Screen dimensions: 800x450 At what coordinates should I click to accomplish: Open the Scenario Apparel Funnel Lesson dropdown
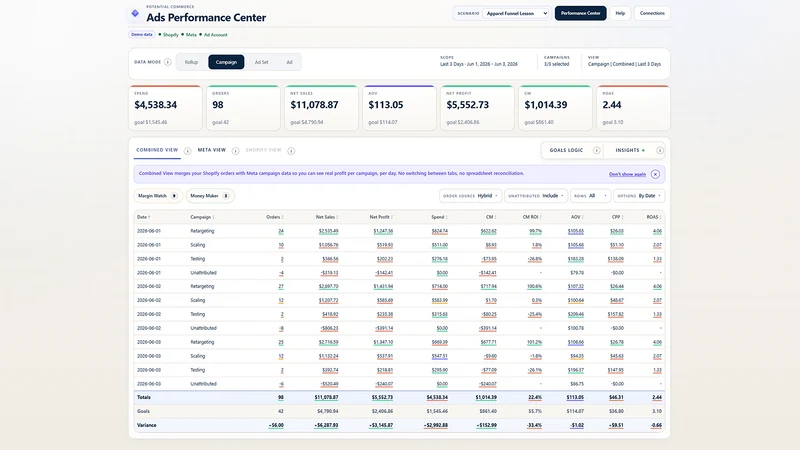click(515, 13)
